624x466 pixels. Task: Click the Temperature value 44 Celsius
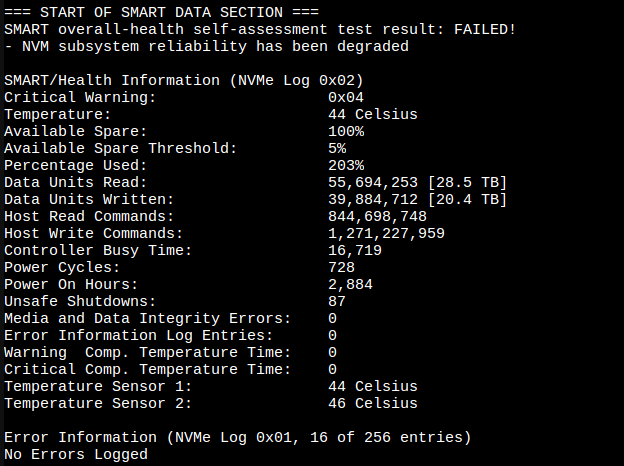373,115
